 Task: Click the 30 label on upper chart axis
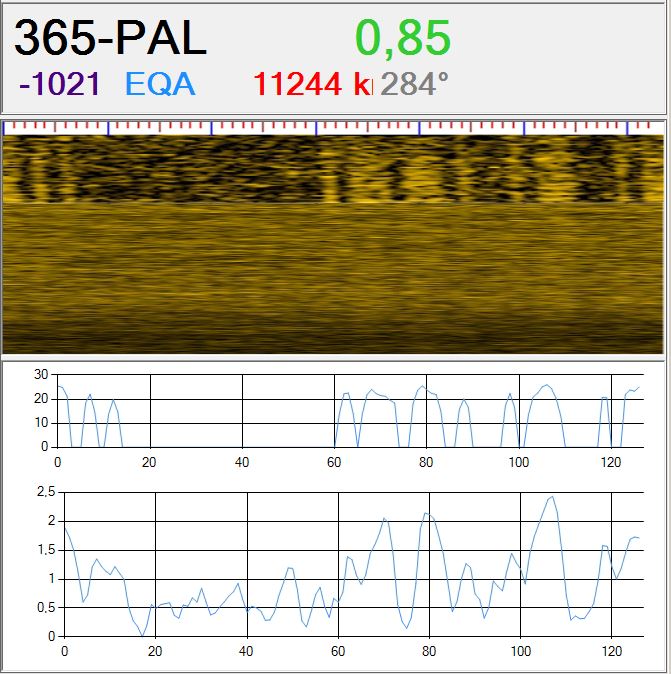coord(41,374)
